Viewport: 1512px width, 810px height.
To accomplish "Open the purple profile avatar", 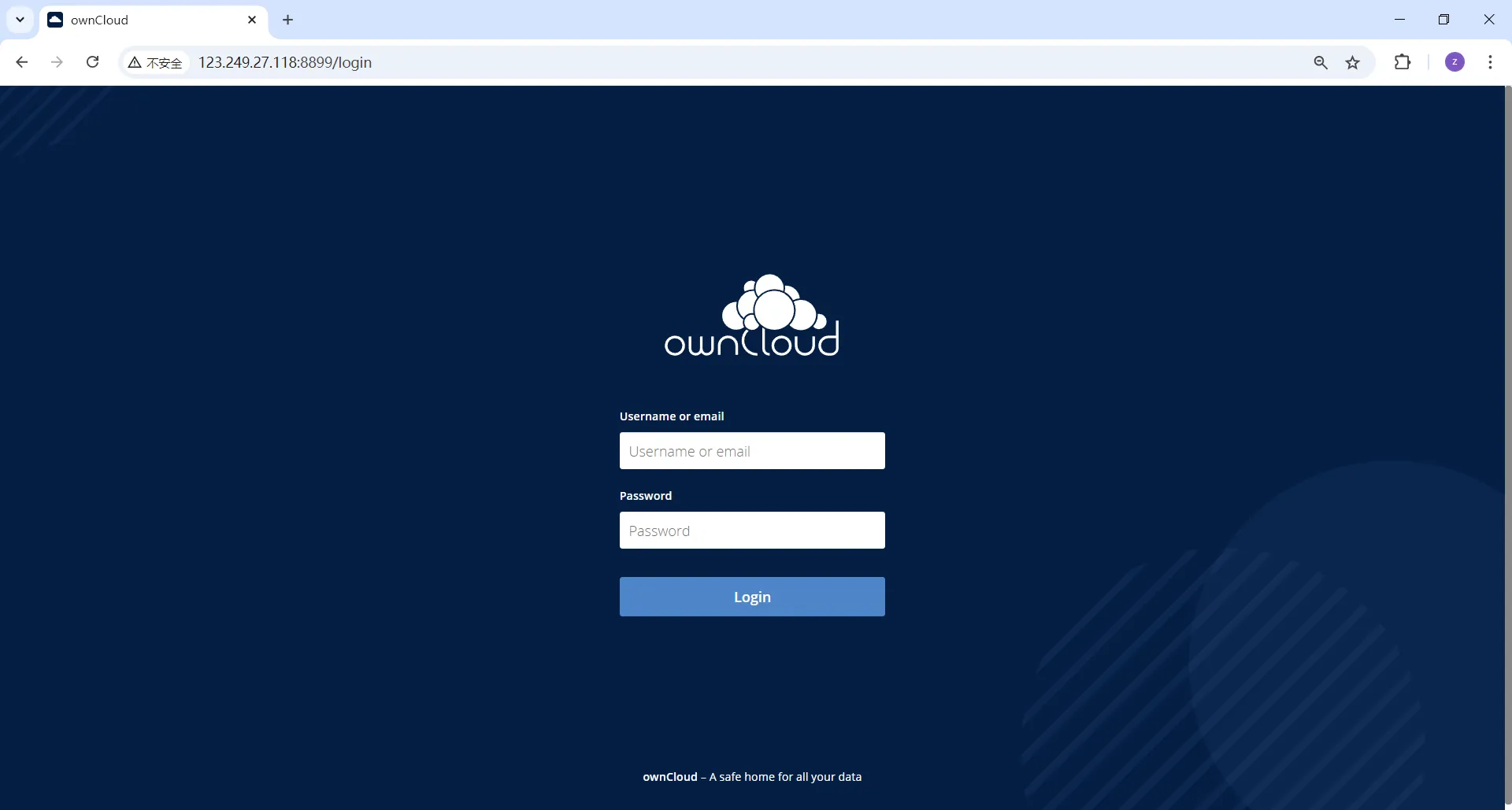I will (x=1455, y=62).
